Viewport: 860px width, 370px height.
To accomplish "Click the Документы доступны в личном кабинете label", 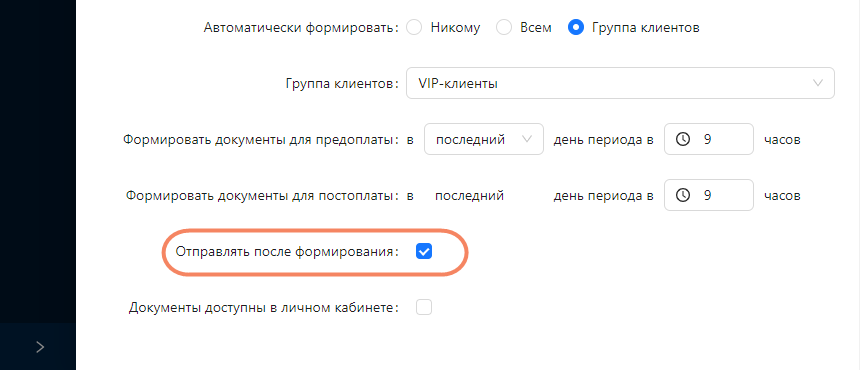I will point(264,308).
